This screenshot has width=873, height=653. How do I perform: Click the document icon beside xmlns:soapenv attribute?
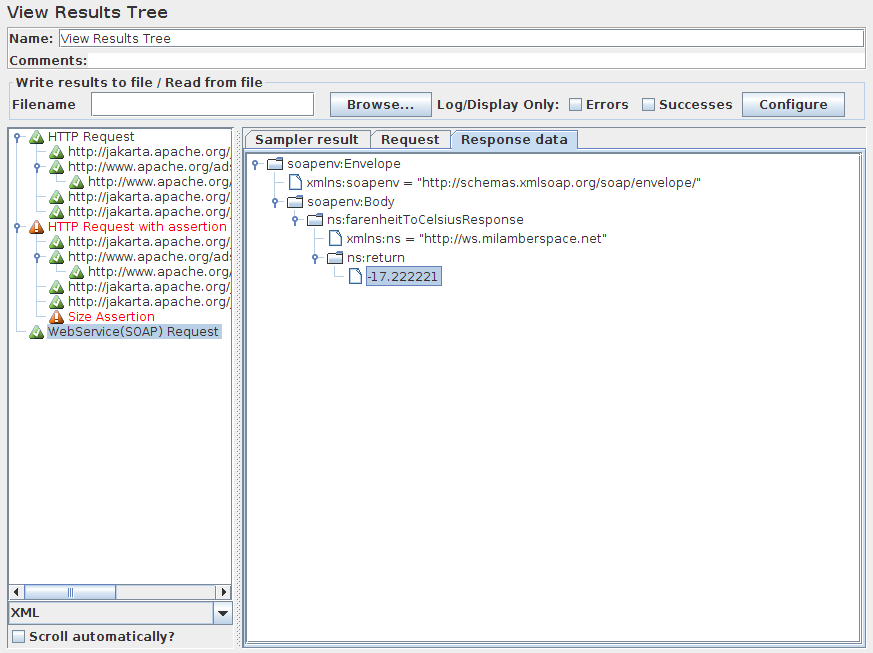(295, 183)
